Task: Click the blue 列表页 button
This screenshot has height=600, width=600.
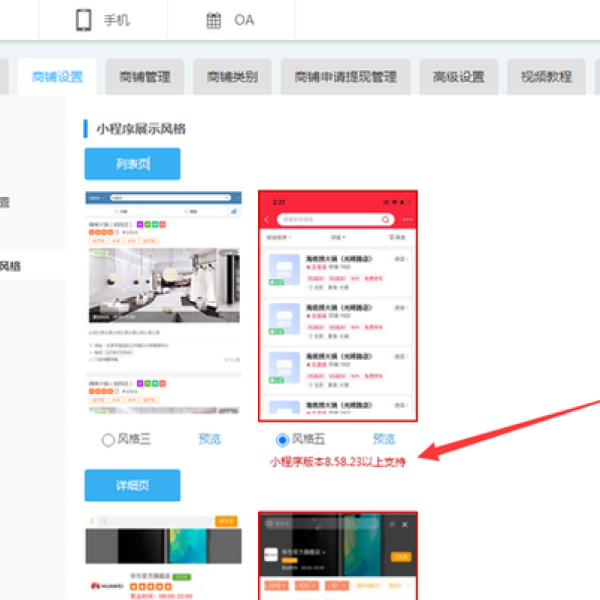Action: [132, 163]
